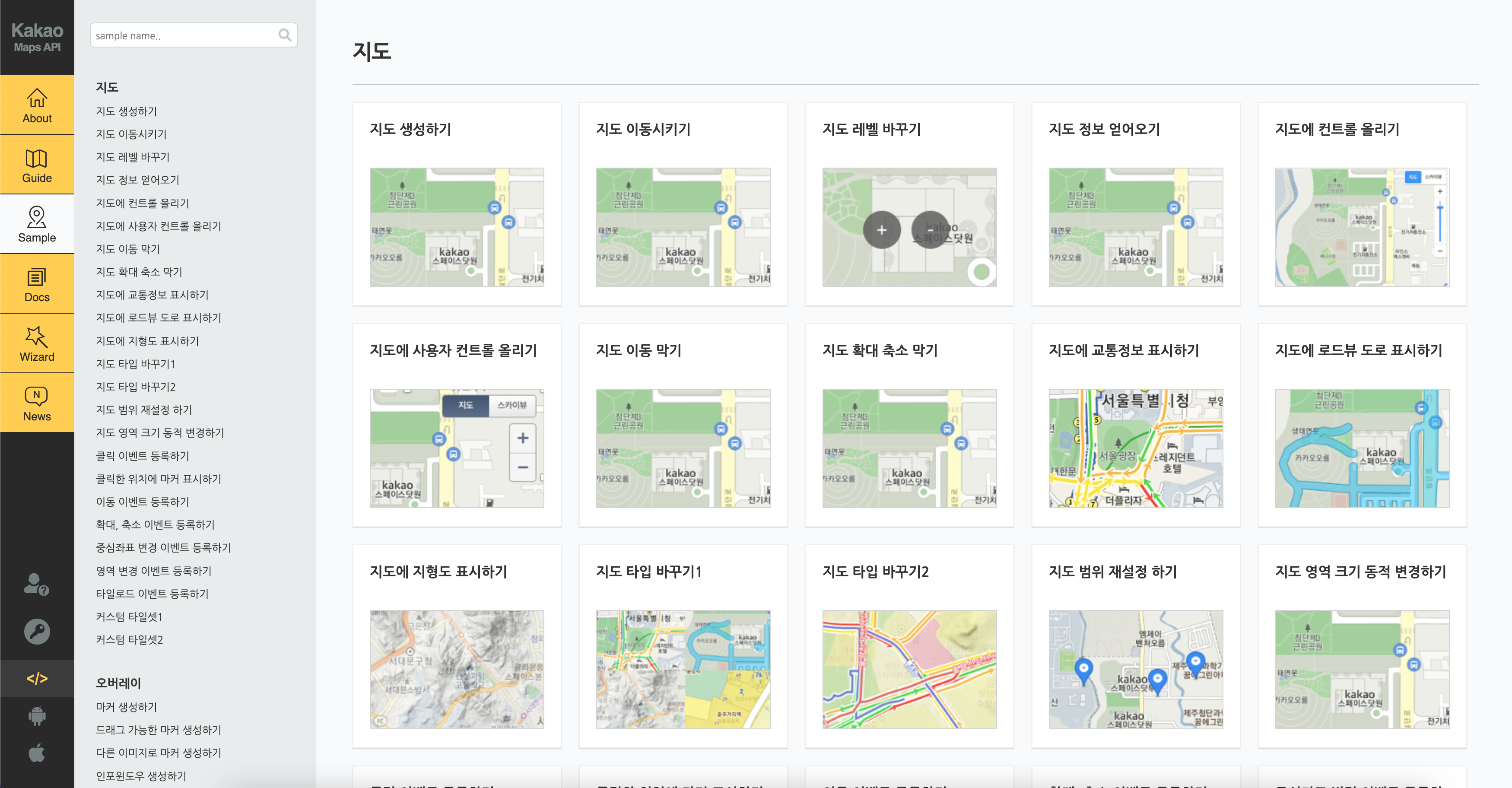
Task: Click the key icon in sidebar
Action: 36,632
